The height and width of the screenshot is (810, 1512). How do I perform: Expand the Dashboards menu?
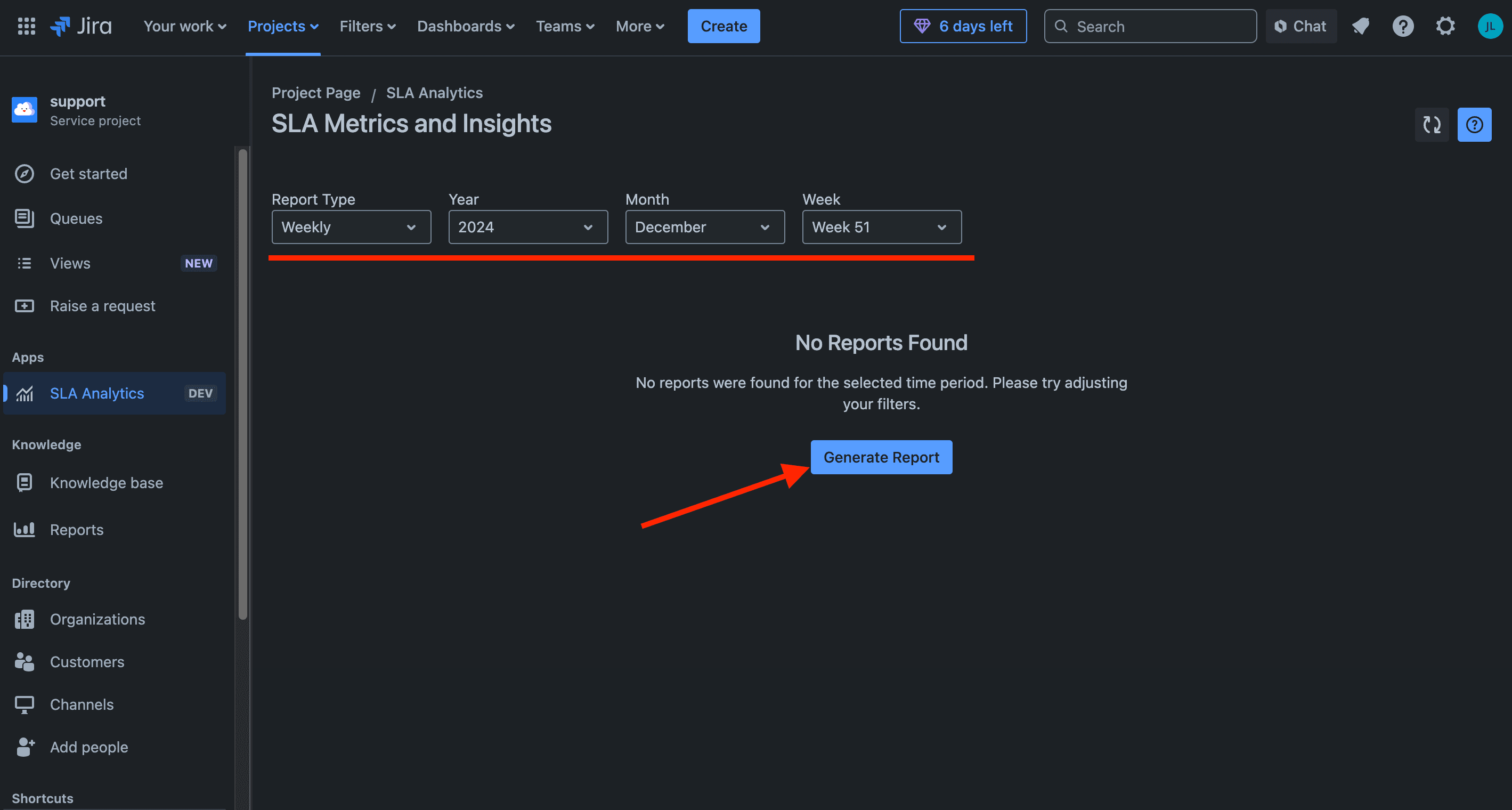click(x=466, y=27)
